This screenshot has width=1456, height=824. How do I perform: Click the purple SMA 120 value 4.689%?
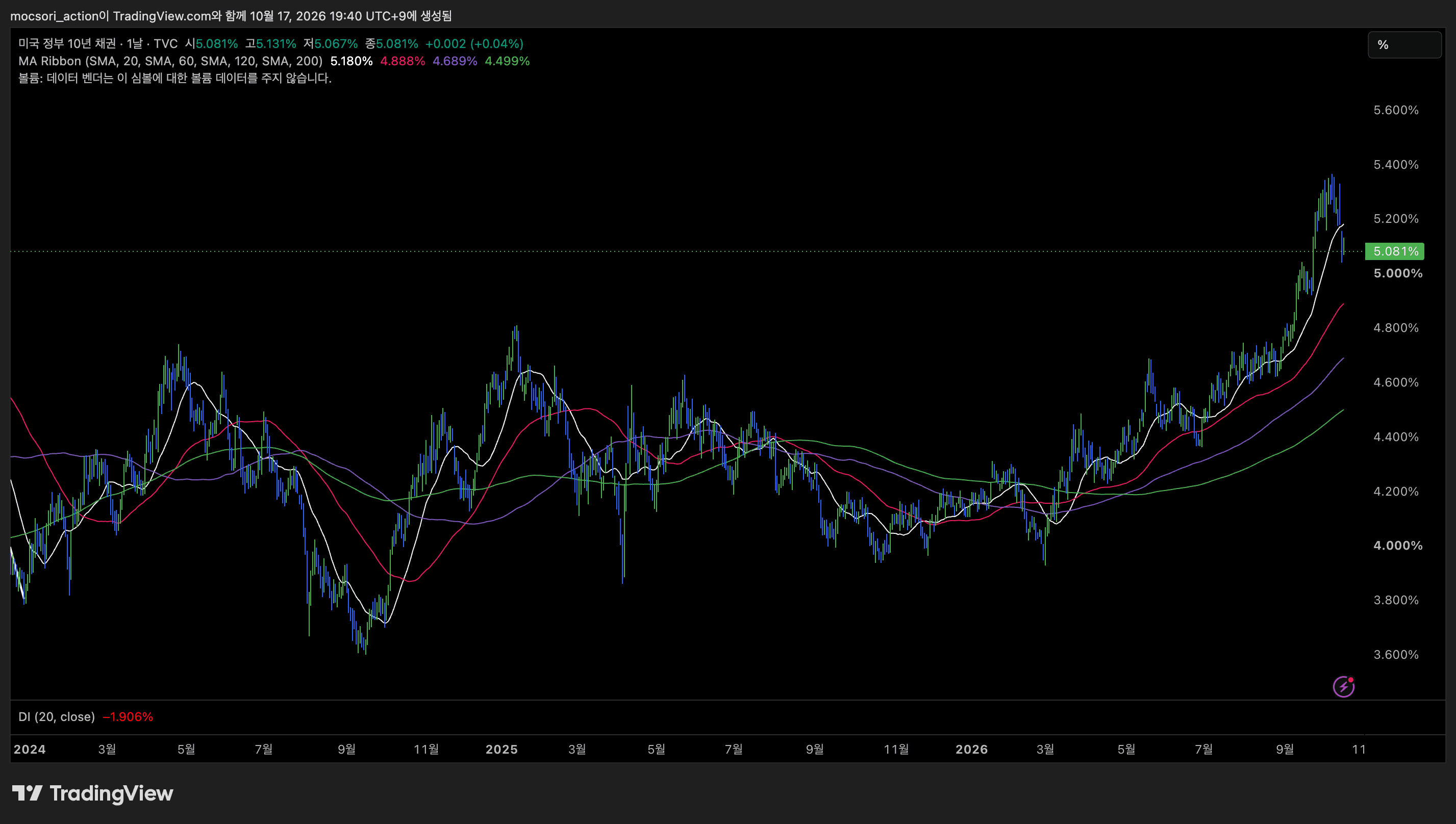point(455,61)
